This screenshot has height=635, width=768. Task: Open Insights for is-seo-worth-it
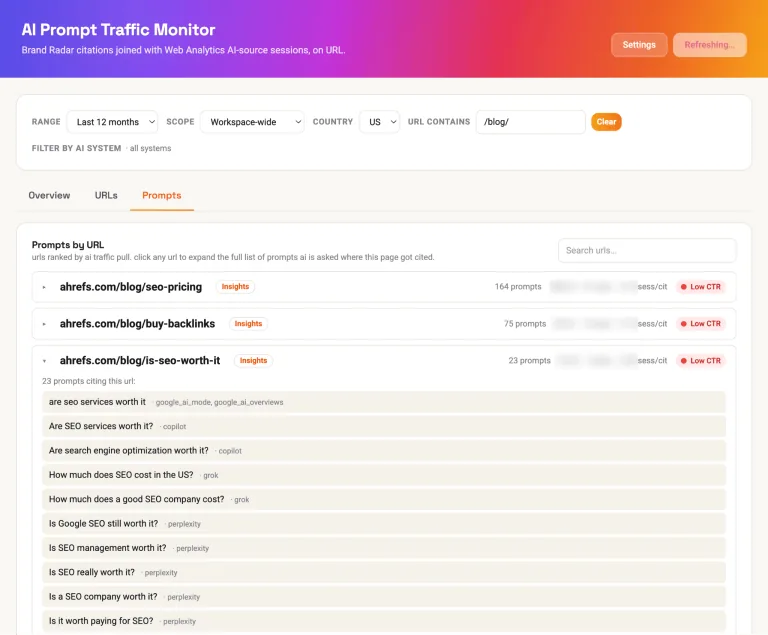(x=253, y=360)
